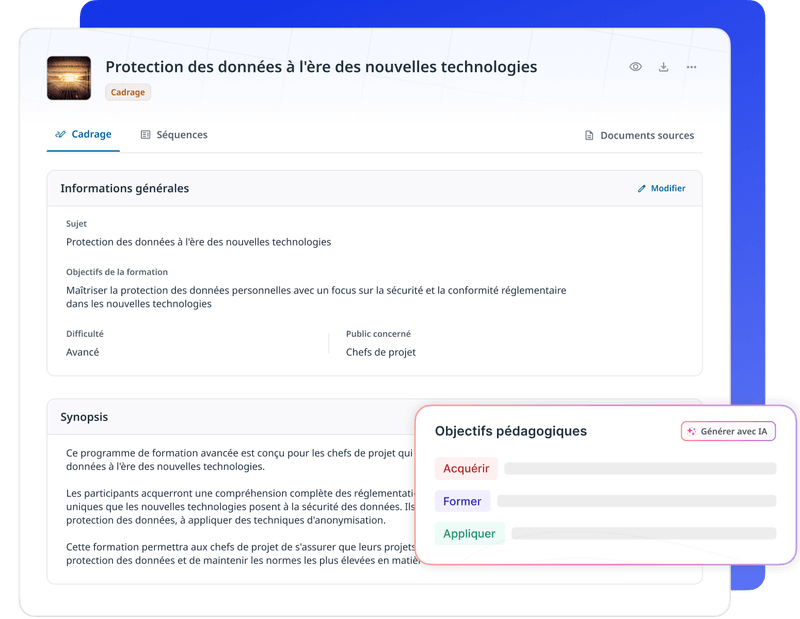Click Modifier in Informations générales
Screen dimensions: 800x619
click(662, 188)
